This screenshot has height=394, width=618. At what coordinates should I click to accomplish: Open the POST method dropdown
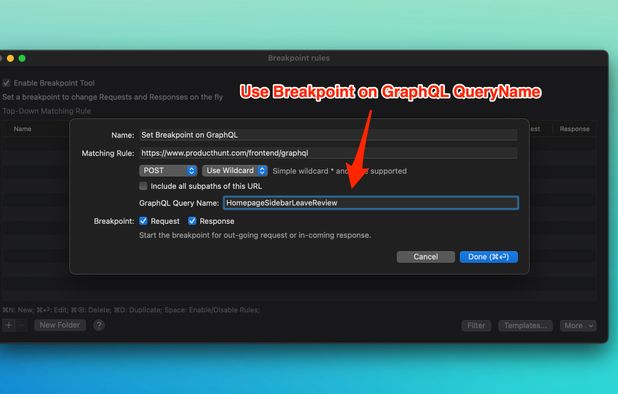(168, 171)
